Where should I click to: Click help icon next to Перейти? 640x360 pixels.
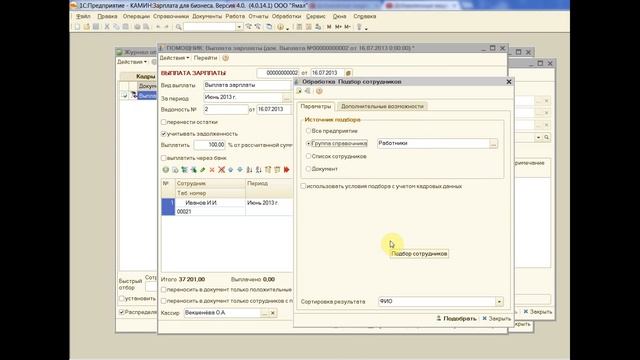(226, 58)
